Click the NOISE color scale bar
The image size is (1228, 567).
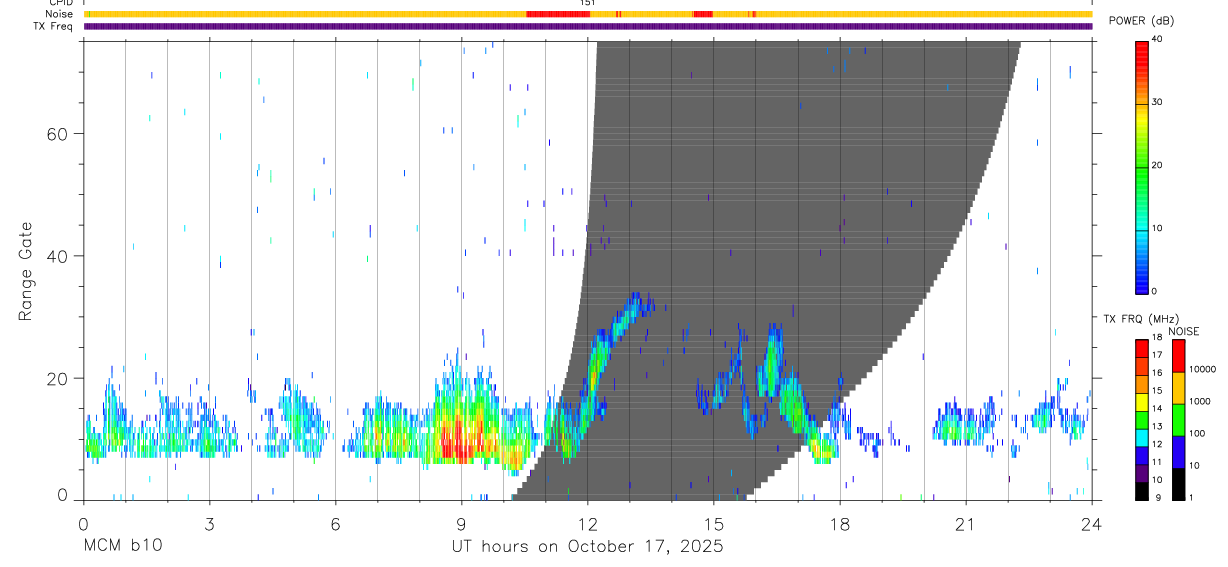1178,419
